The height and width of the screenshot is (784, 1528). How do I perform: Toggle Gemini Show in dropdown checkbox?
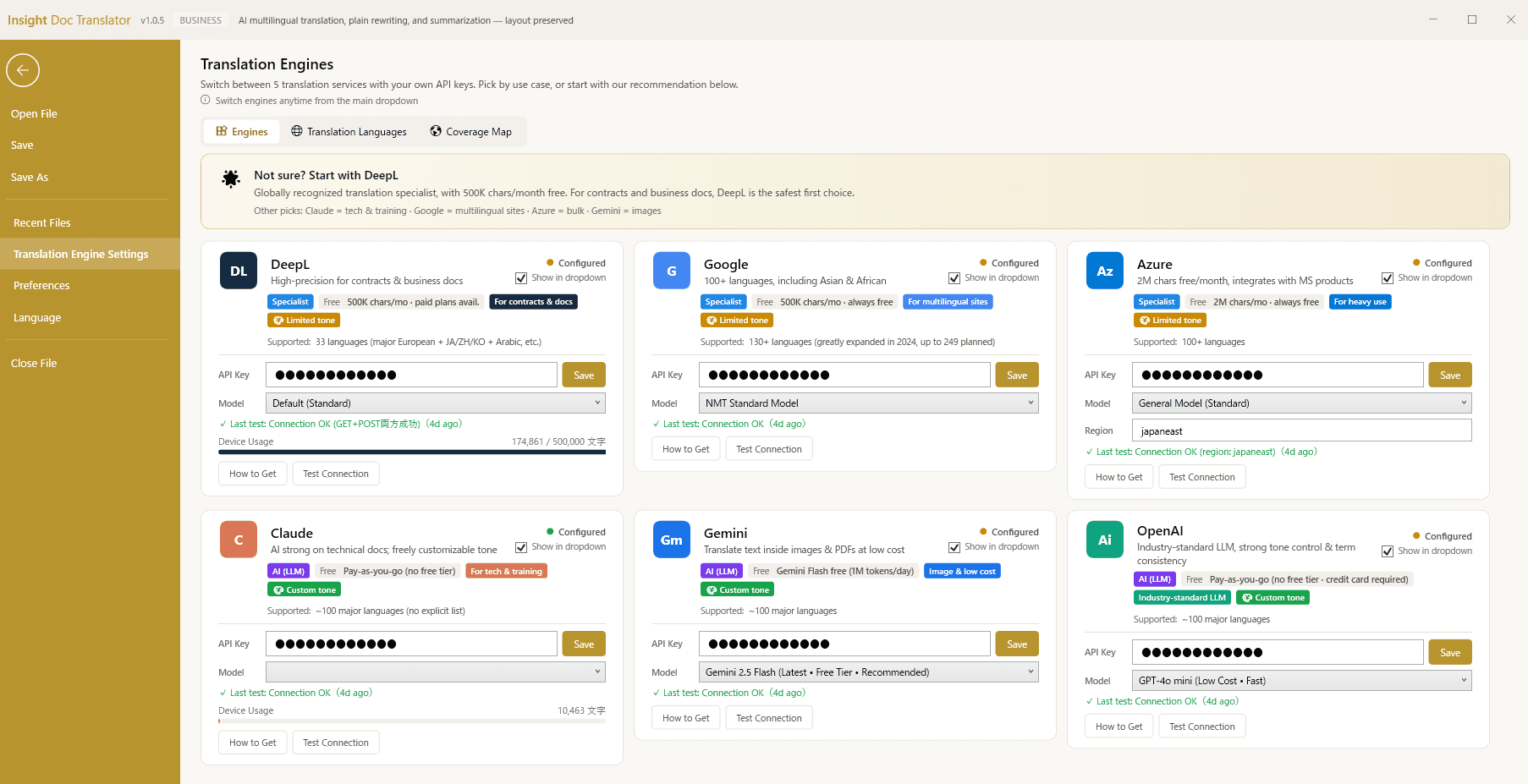pos(954,547)
